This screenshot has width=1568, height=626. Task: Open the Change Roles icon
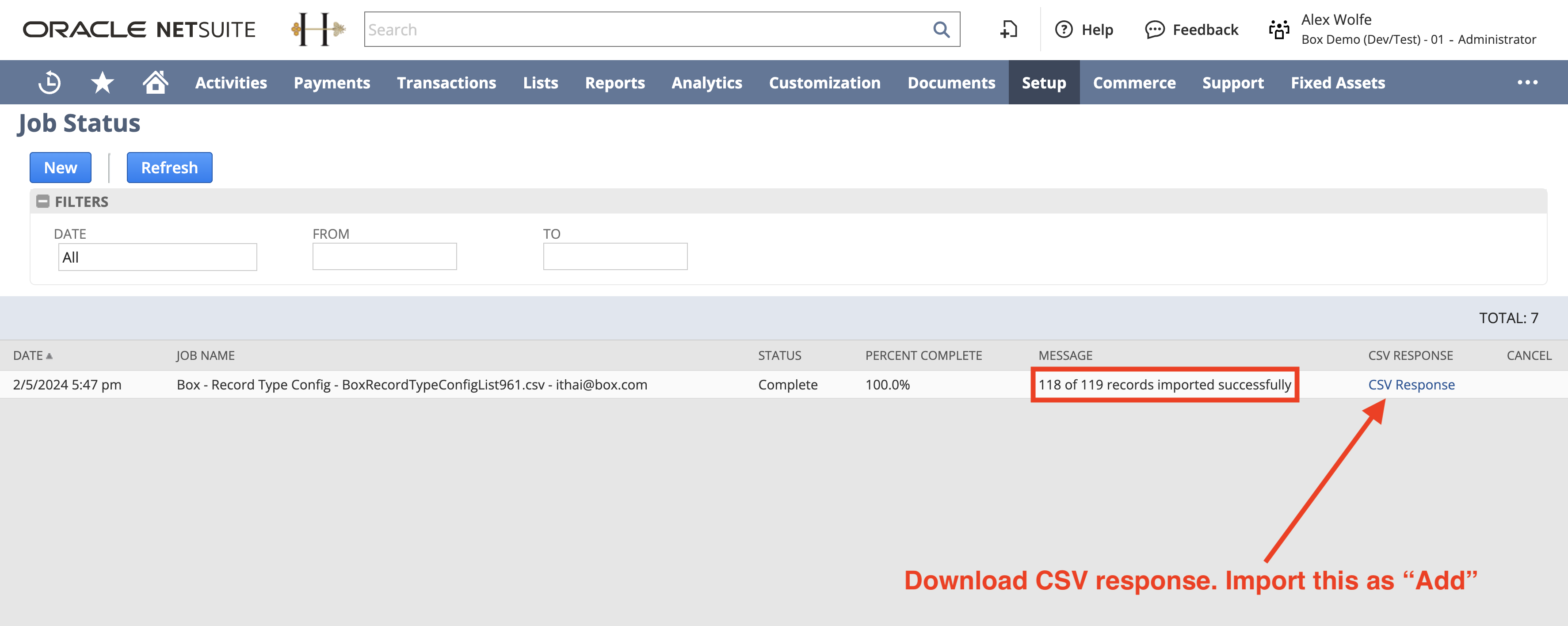click(x=1279, y=29)
